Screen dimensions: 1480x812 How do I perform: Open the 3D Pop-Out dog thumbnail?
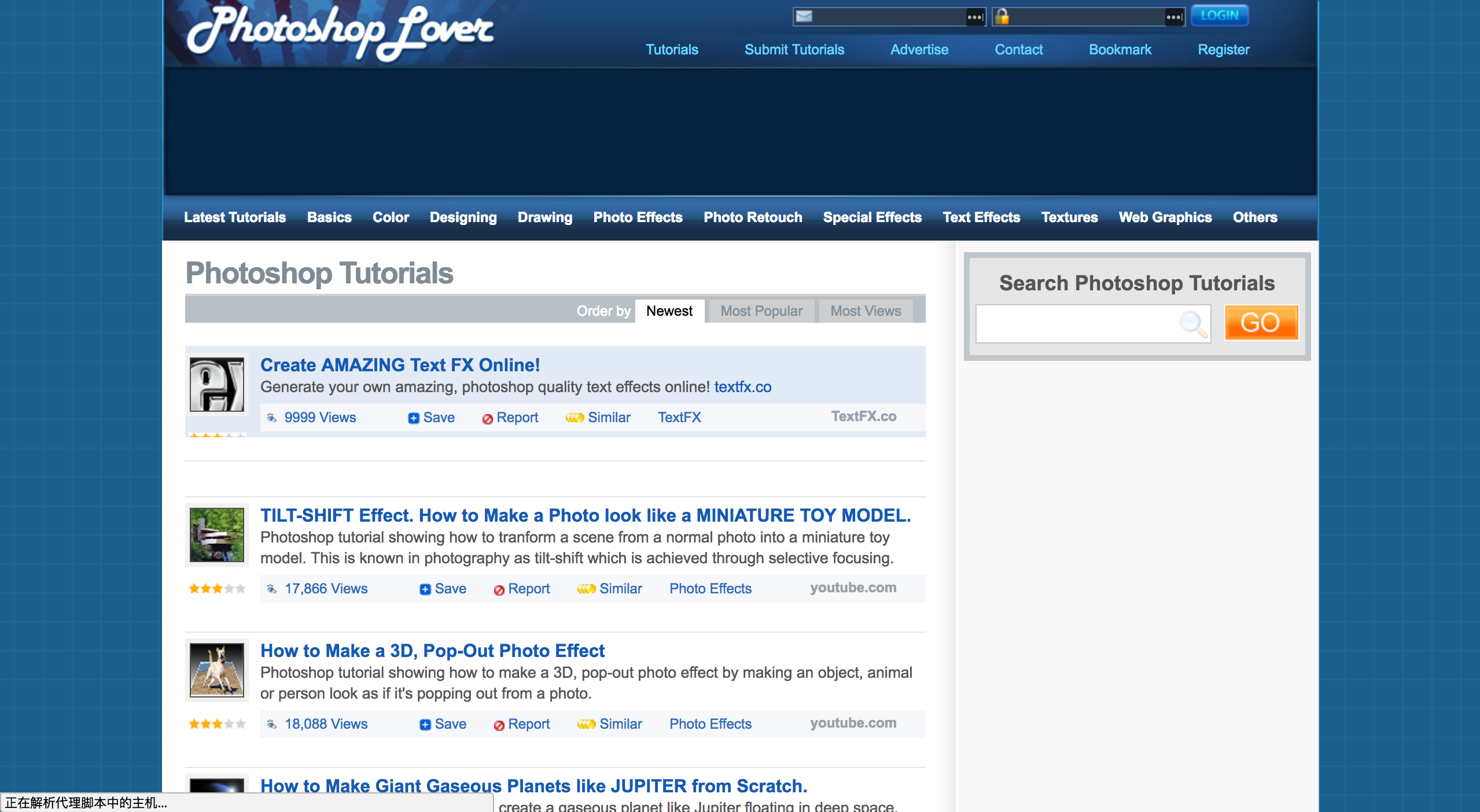click(217, 670)
